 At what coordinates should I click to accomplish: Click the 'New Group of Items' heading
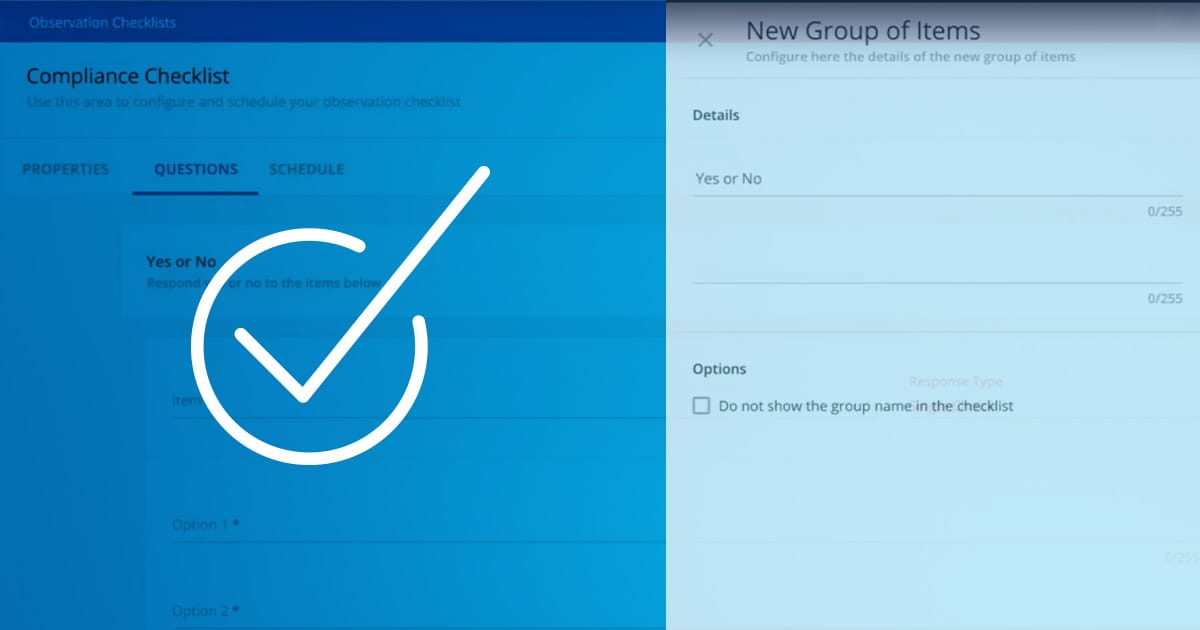coord(863,31)
